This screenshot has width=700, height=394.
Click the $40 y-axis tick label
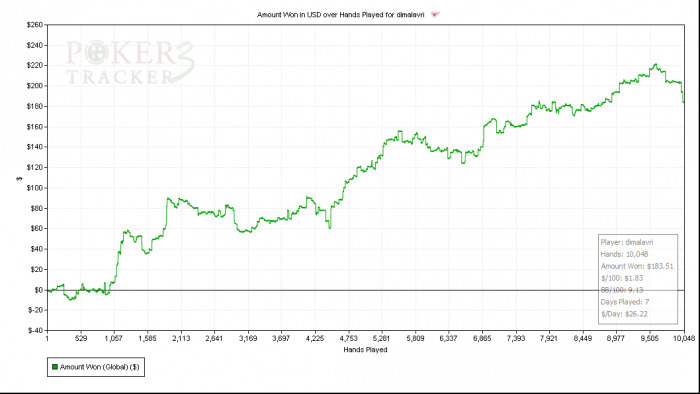(37, 249)
